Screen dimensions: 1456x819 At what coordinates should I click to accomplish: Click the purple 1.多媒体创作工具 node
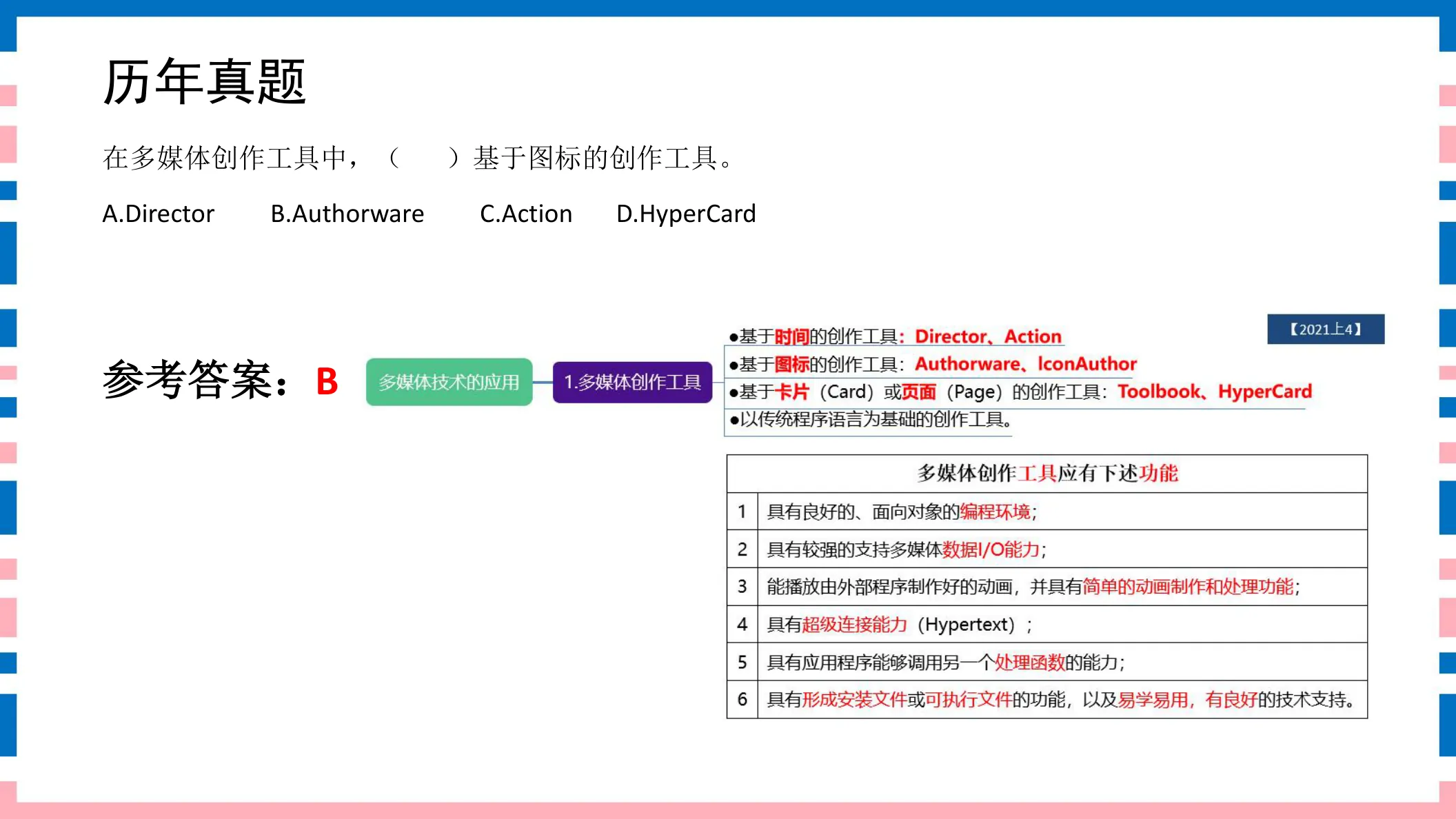pos(632,382)
